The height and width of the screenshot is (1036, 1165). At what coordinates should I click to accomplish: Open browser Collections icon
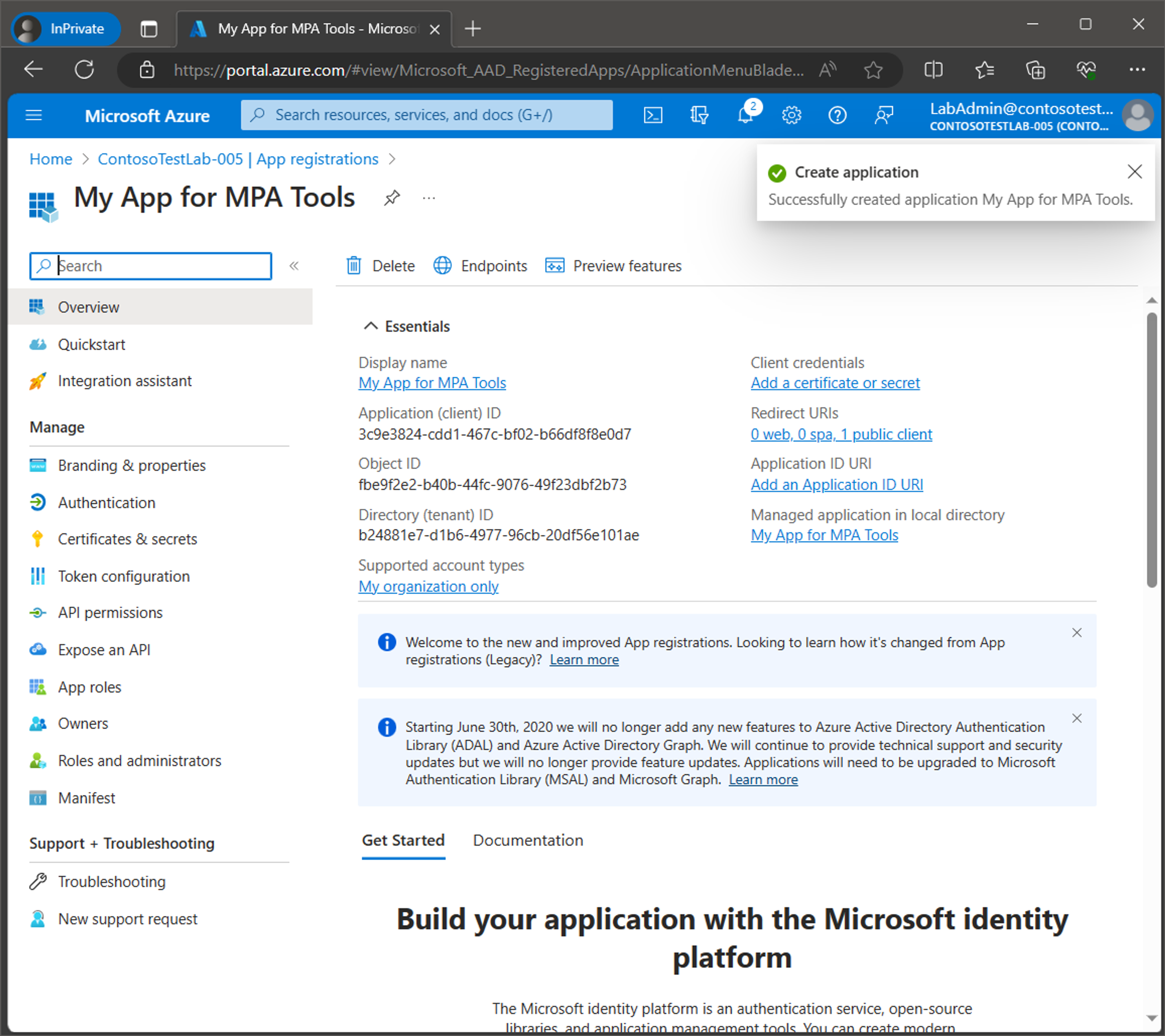pos(1035,70)
